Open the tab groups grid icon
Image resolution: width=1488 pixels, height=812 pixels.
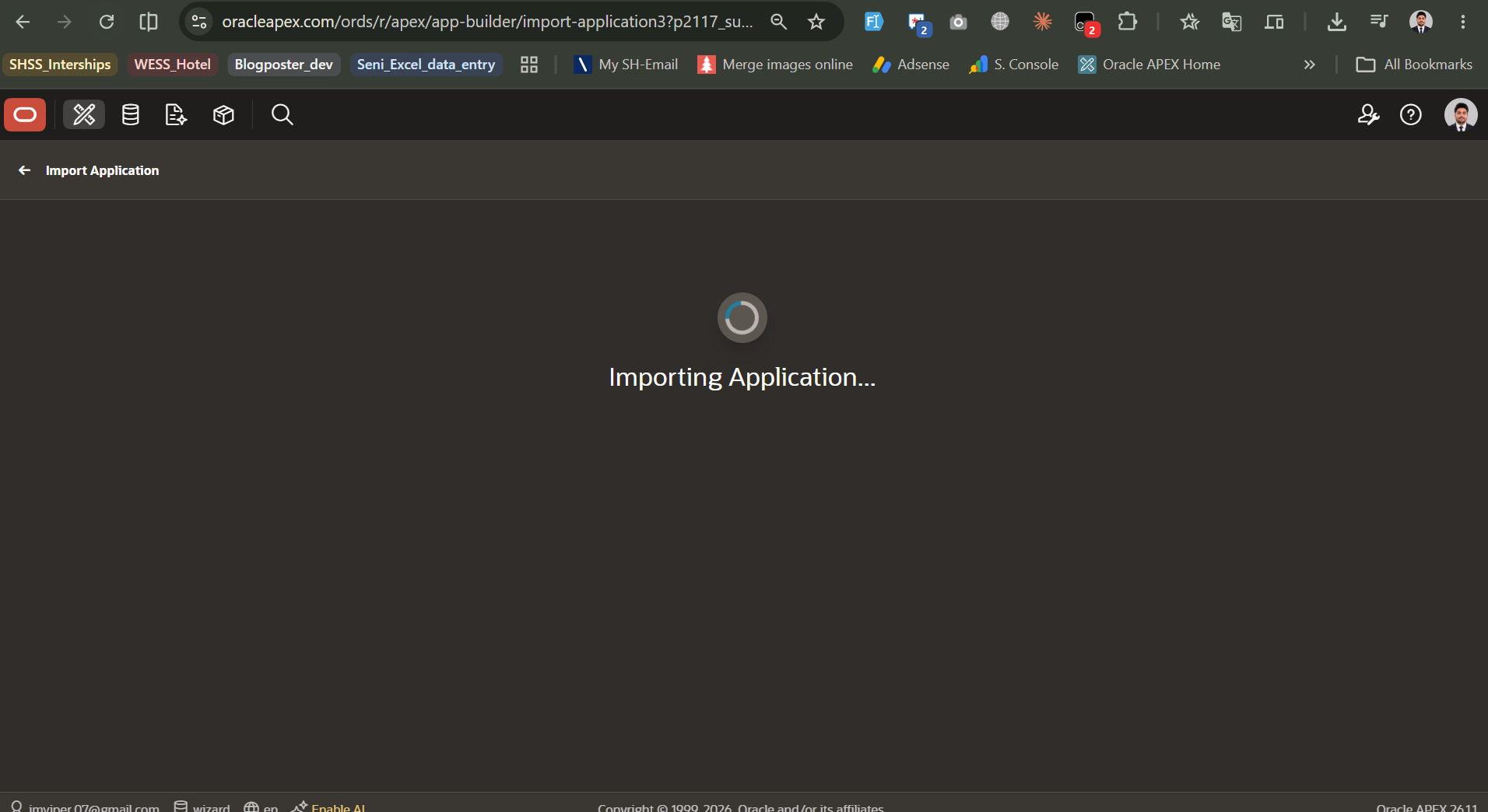tap(529, 65)
